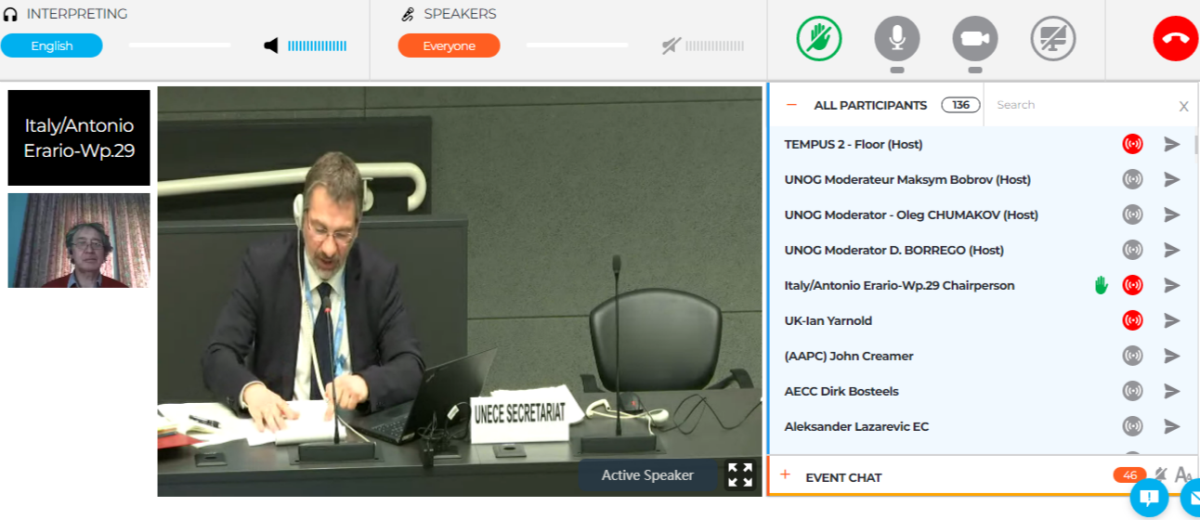
Task: Toggle the microphone button
Action: point(897,39)
